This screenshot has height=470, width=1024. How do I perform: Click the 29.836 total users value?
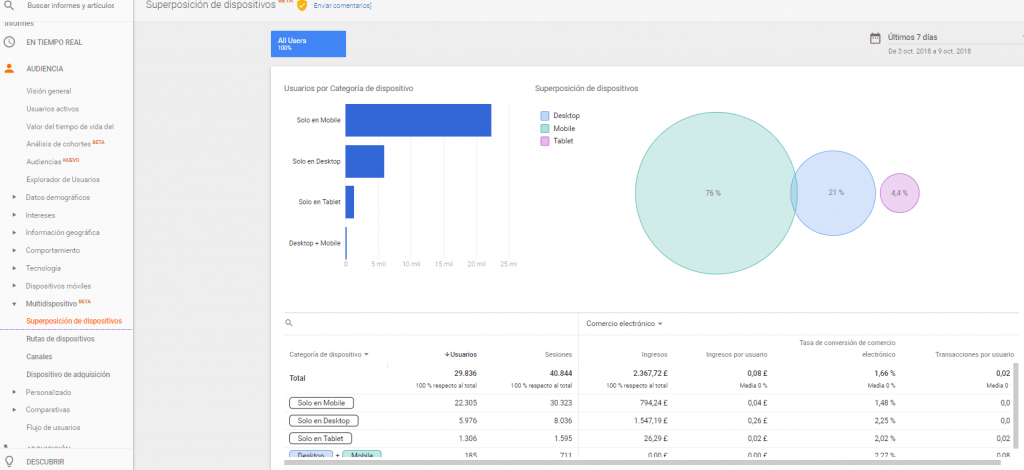coord(466,373)
